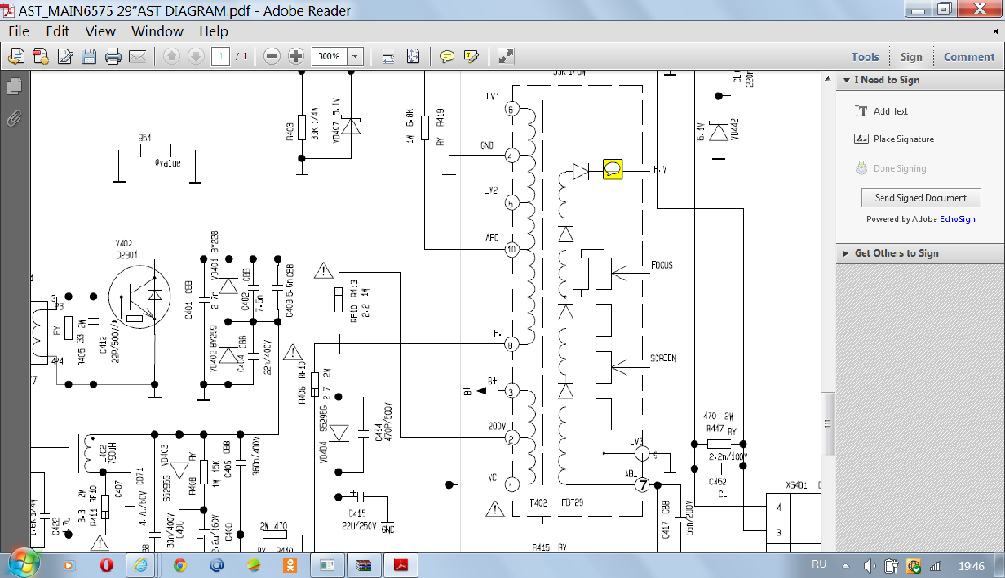Add a sticky note comment tool

[x=447, y=56]
